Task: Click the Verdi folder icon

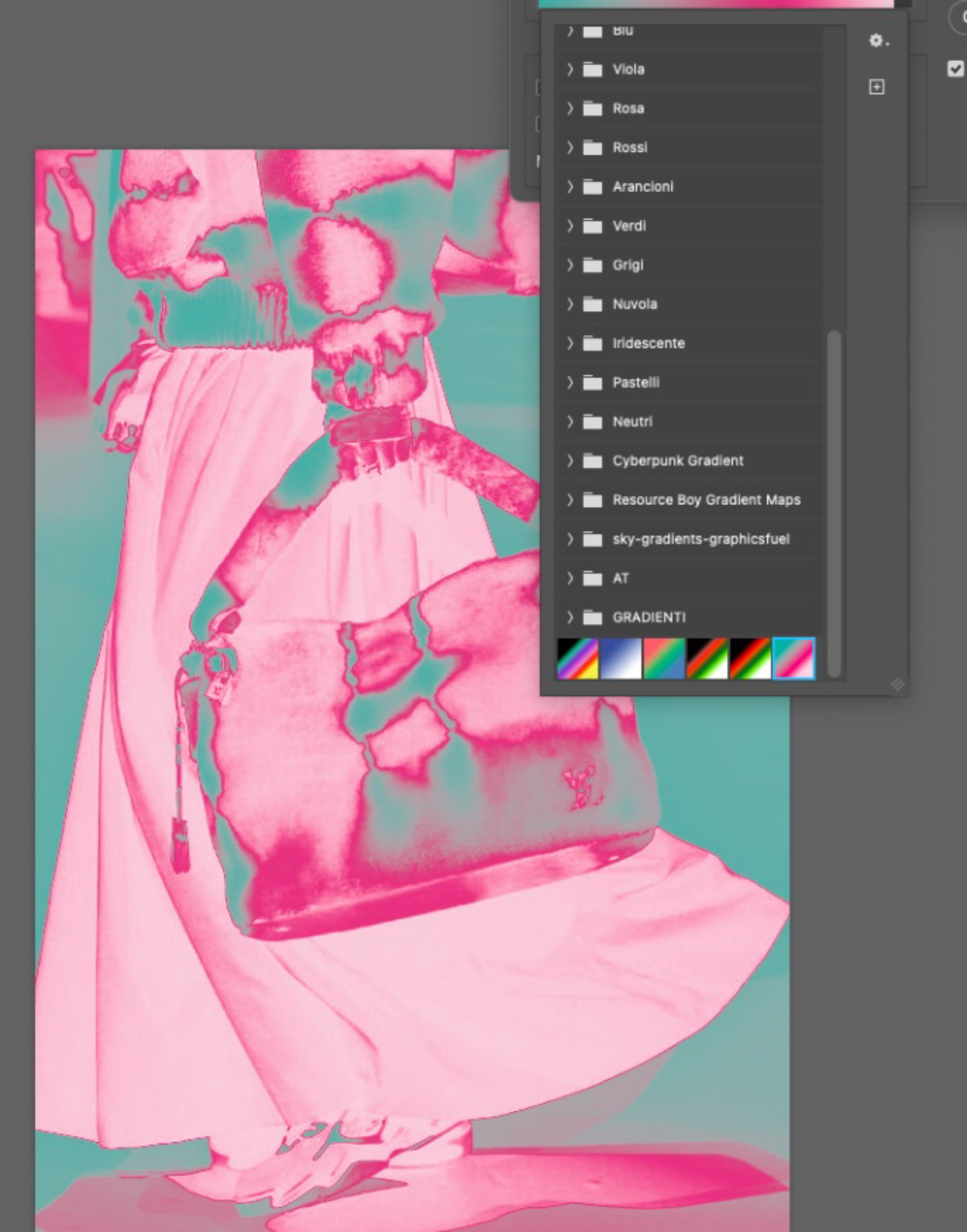Action: point(592,226)
